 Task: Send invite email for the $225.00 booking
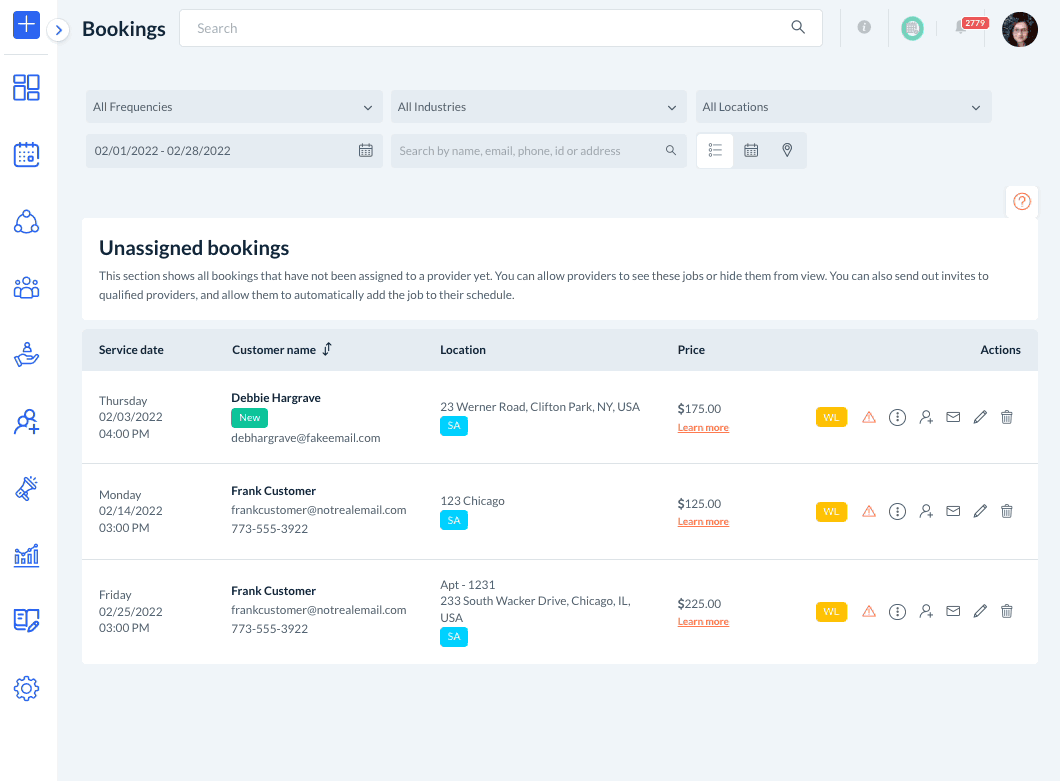[953, 611]
